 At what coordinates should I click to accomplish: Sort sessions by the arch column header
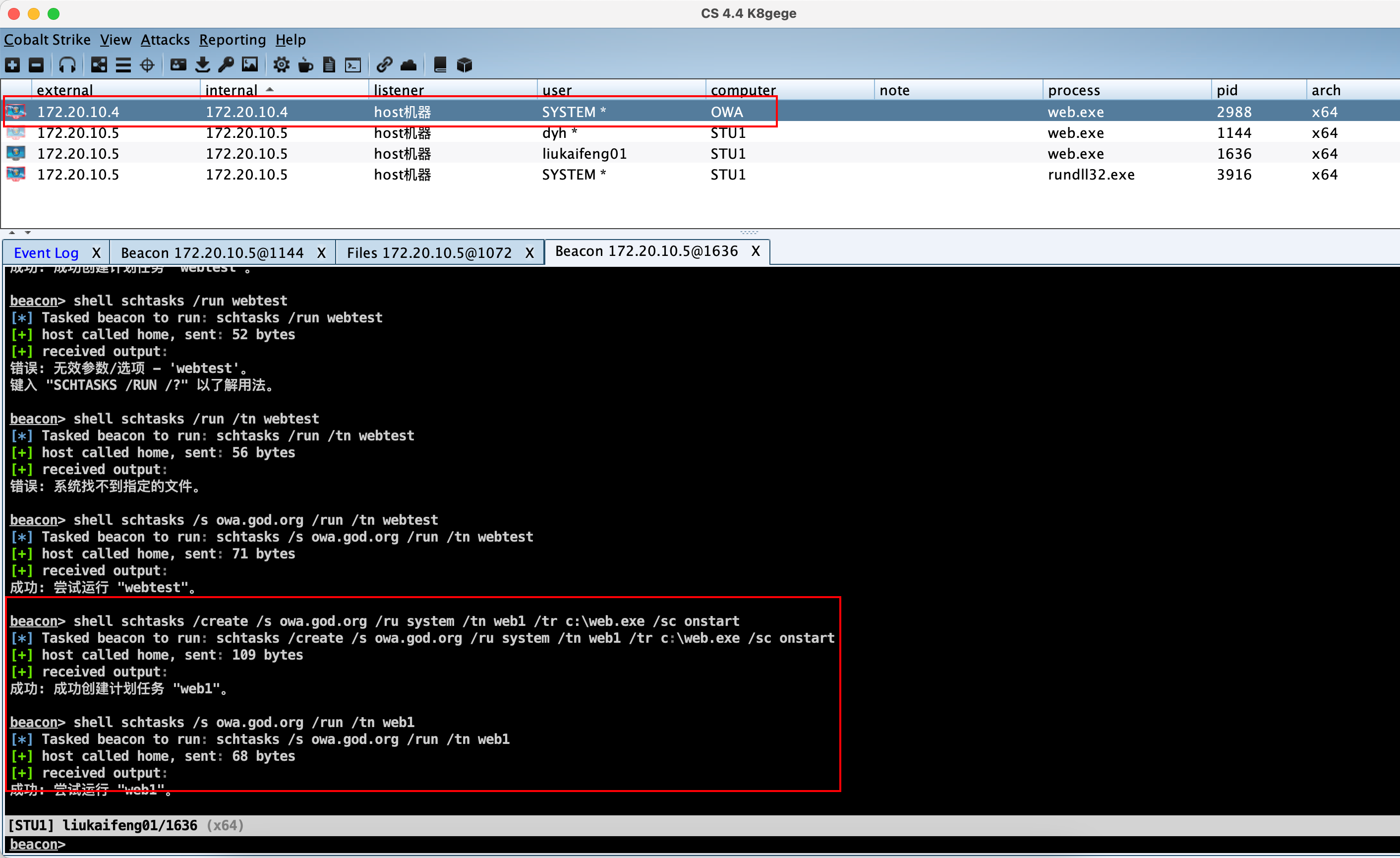(1352, 90)
